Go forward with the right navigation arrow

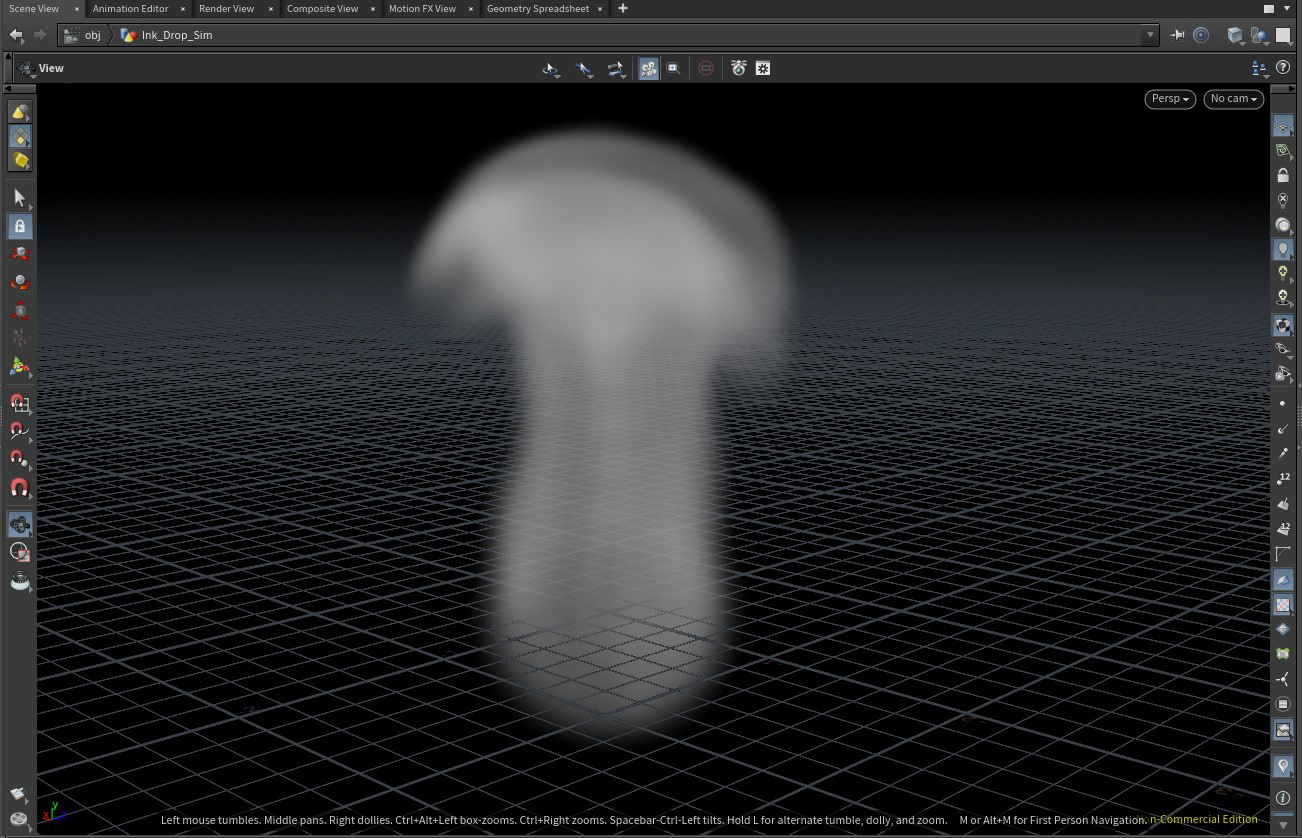[x=40, y=35]
